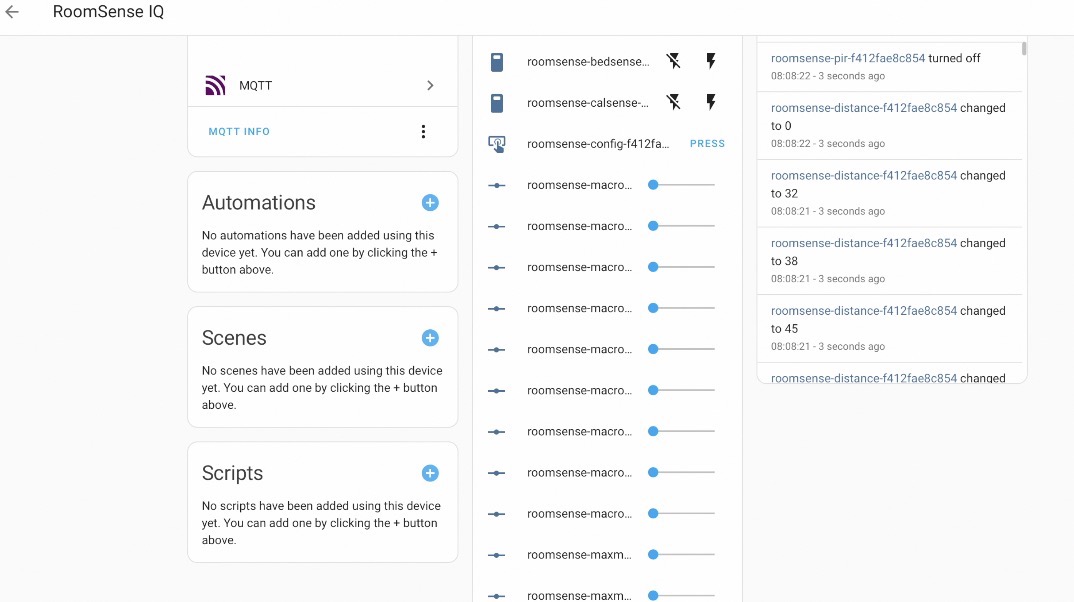Click the MQTT integration logo icon
The height and width of the screenshot is (602, 1074).
click(x=215, y=86)
